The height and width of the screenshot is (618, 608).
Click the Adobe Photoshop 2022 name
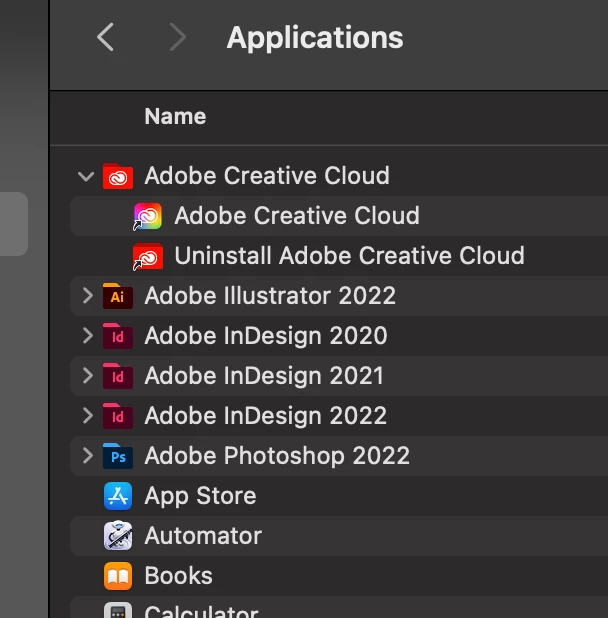tap(277, 456)
